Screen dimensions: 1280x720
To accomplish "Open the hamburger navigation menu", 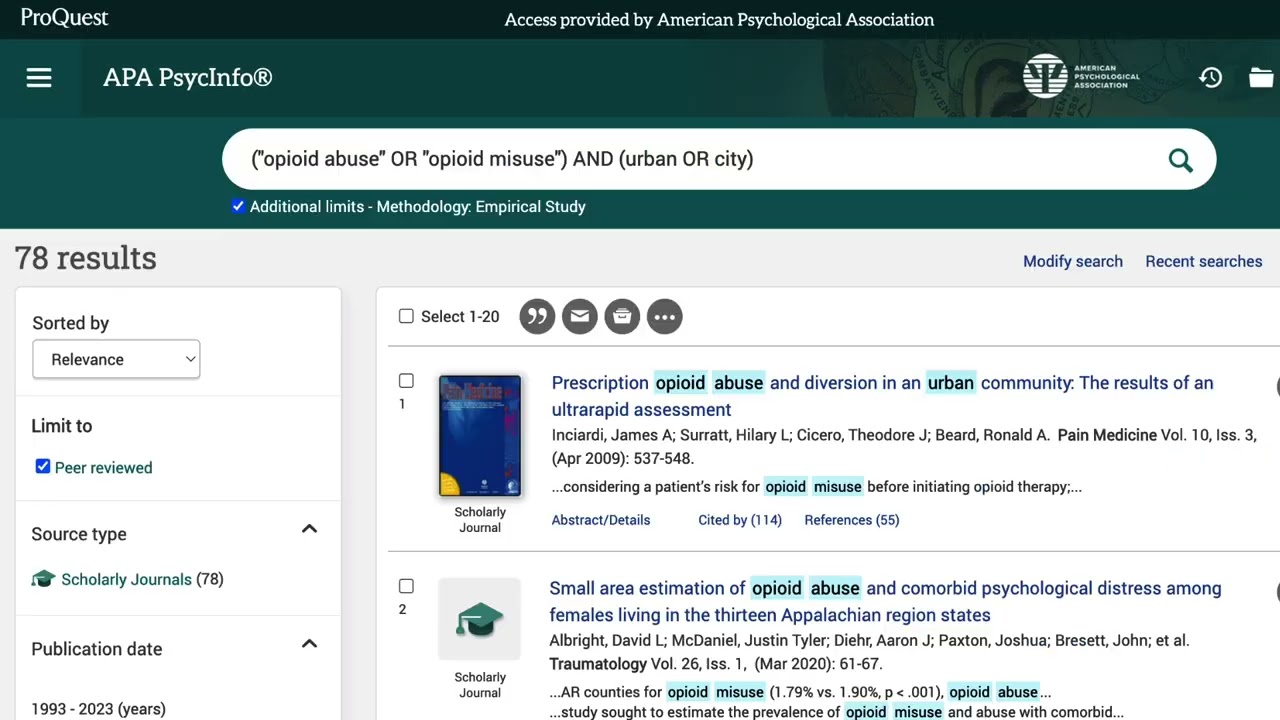I will point(39,78).
